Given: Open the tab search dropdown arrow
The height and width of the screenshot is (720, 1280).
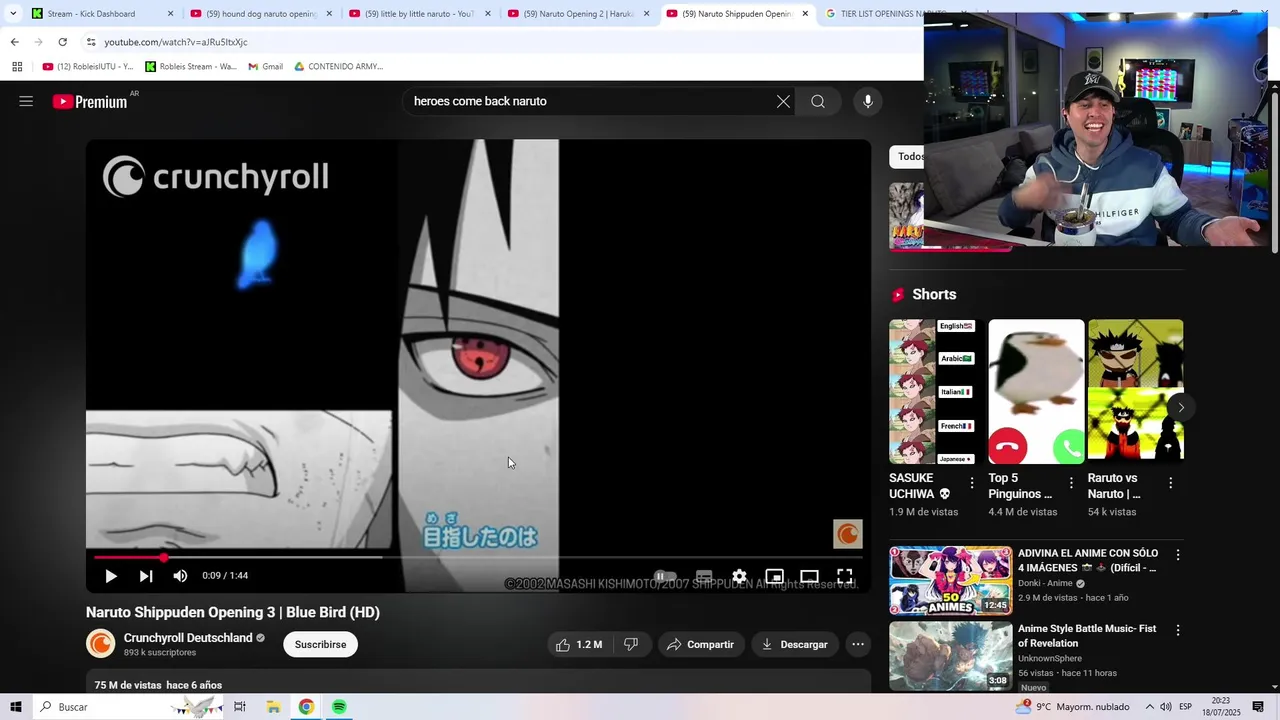Looking at the screenshot, I should (x=13, y=14).
